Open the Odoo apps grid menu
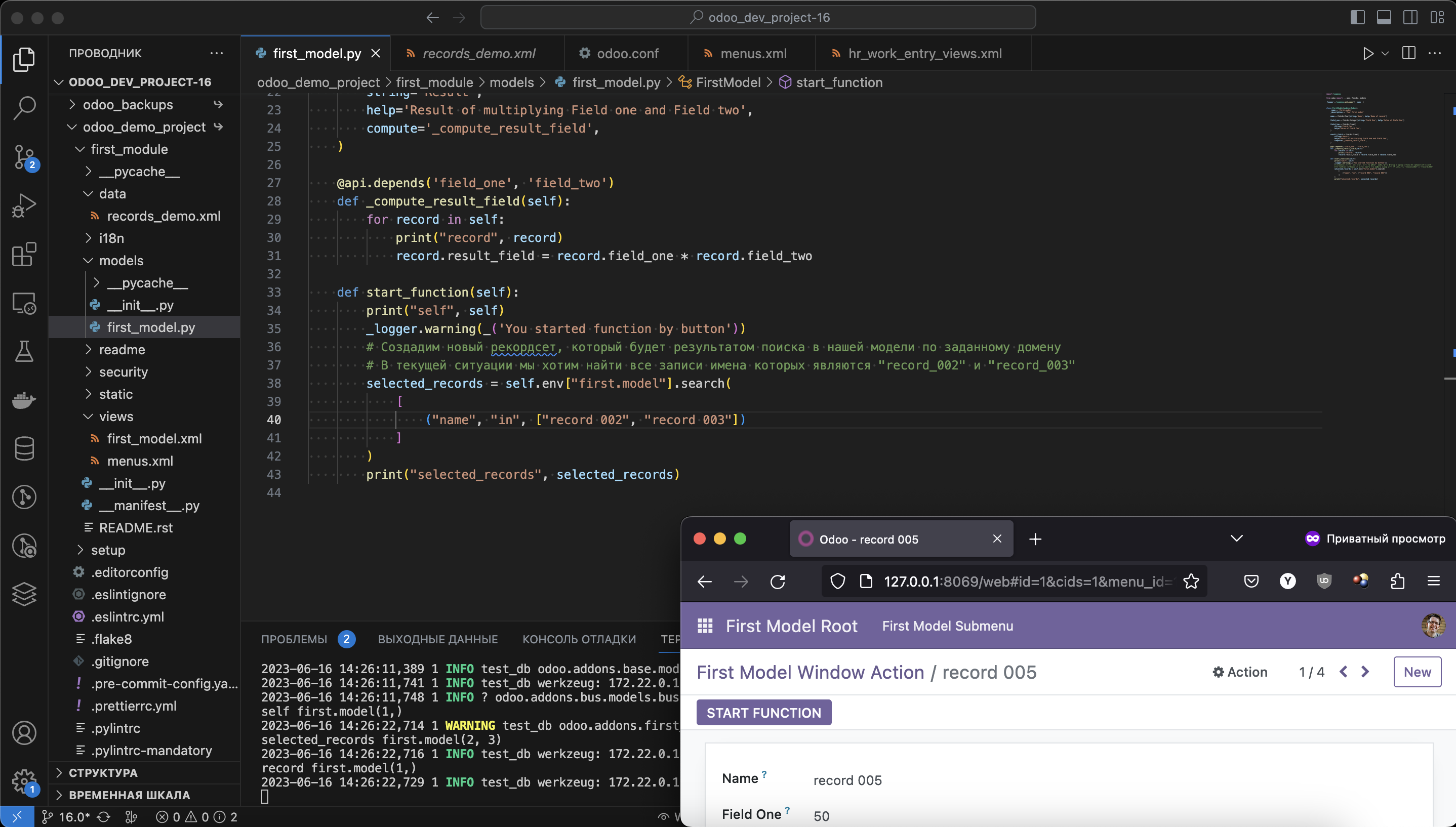The height and width of the screenshot is (827, 1456). 705,626
